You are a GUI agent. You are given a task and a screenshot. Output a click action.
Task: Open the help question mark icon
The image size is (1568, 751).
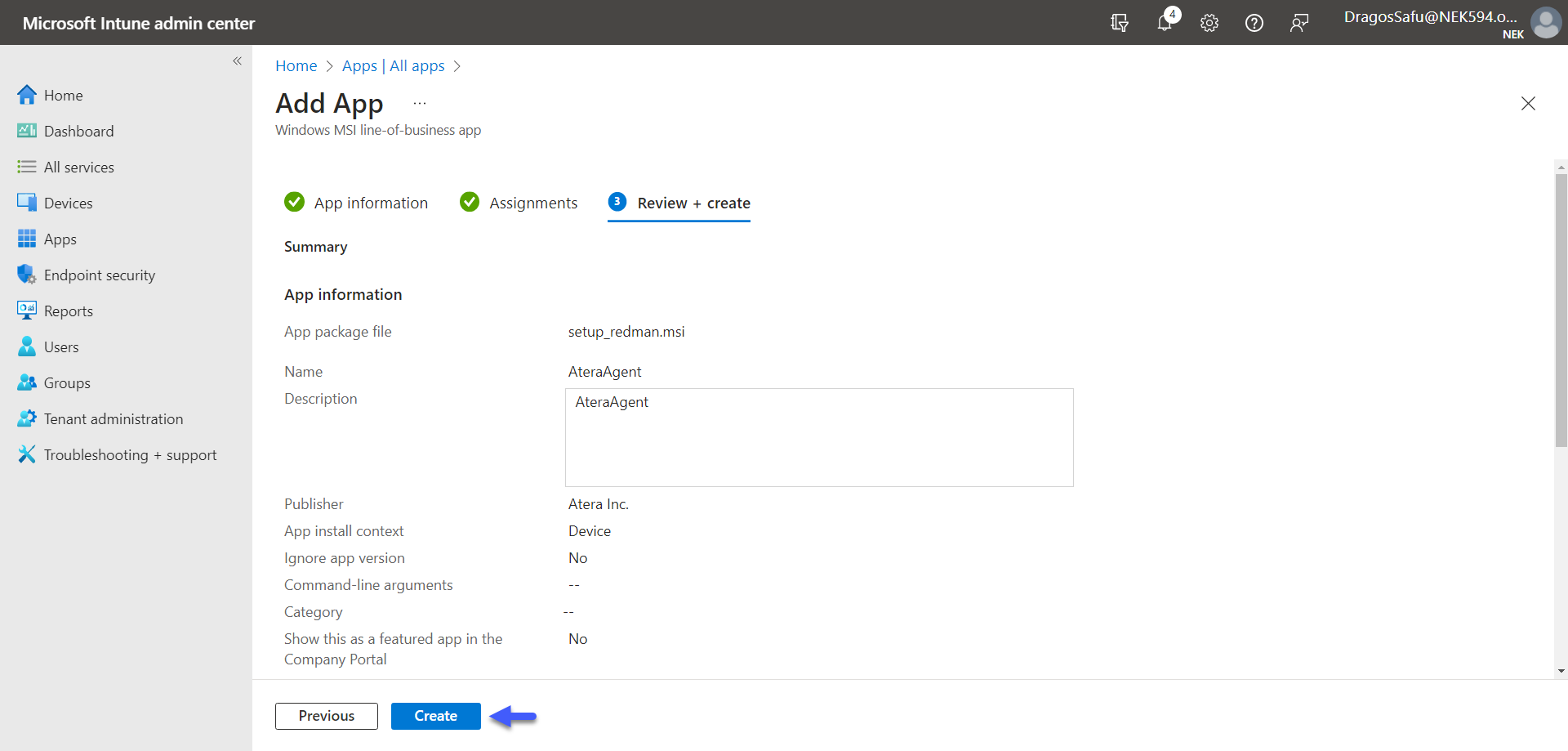[1254, 23]
